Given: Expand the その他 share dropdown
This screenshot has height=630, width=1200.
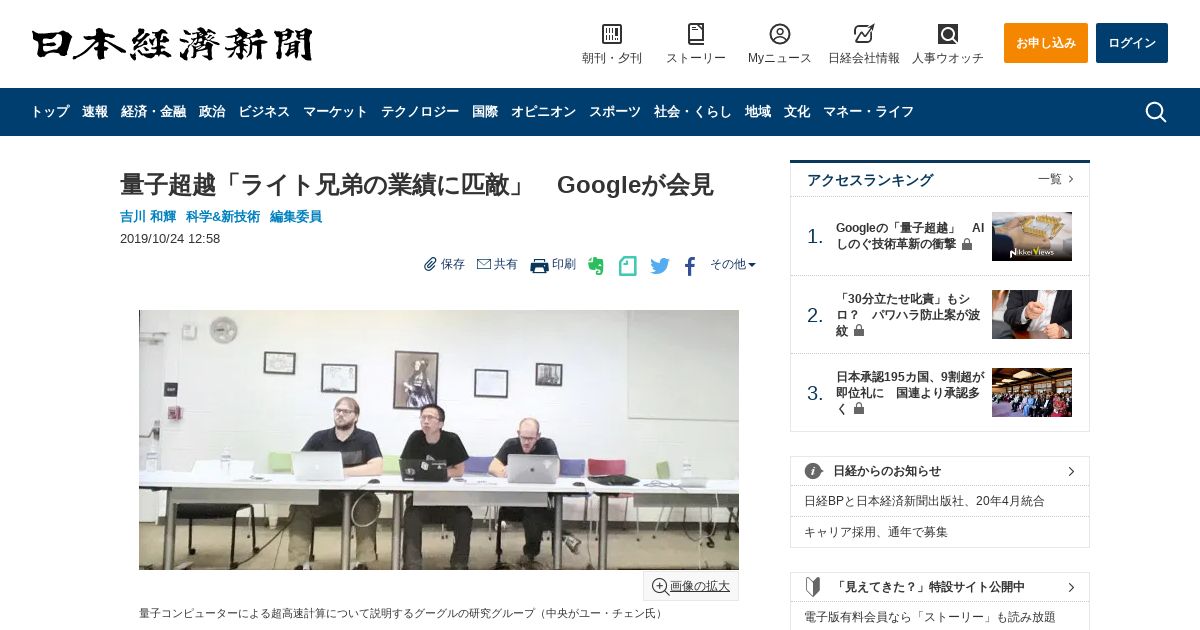Looking at the screenshot, I should click(733, 264).
